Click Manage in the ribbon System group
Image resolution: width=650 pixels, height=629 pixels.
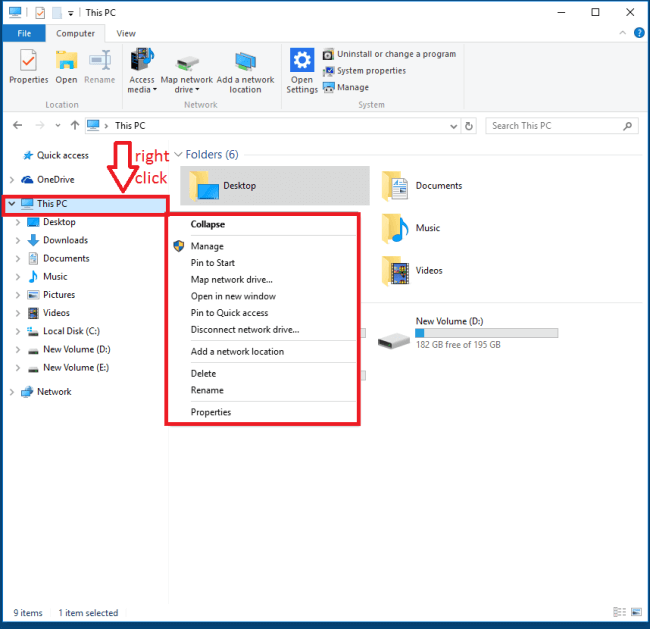point(346,87)
